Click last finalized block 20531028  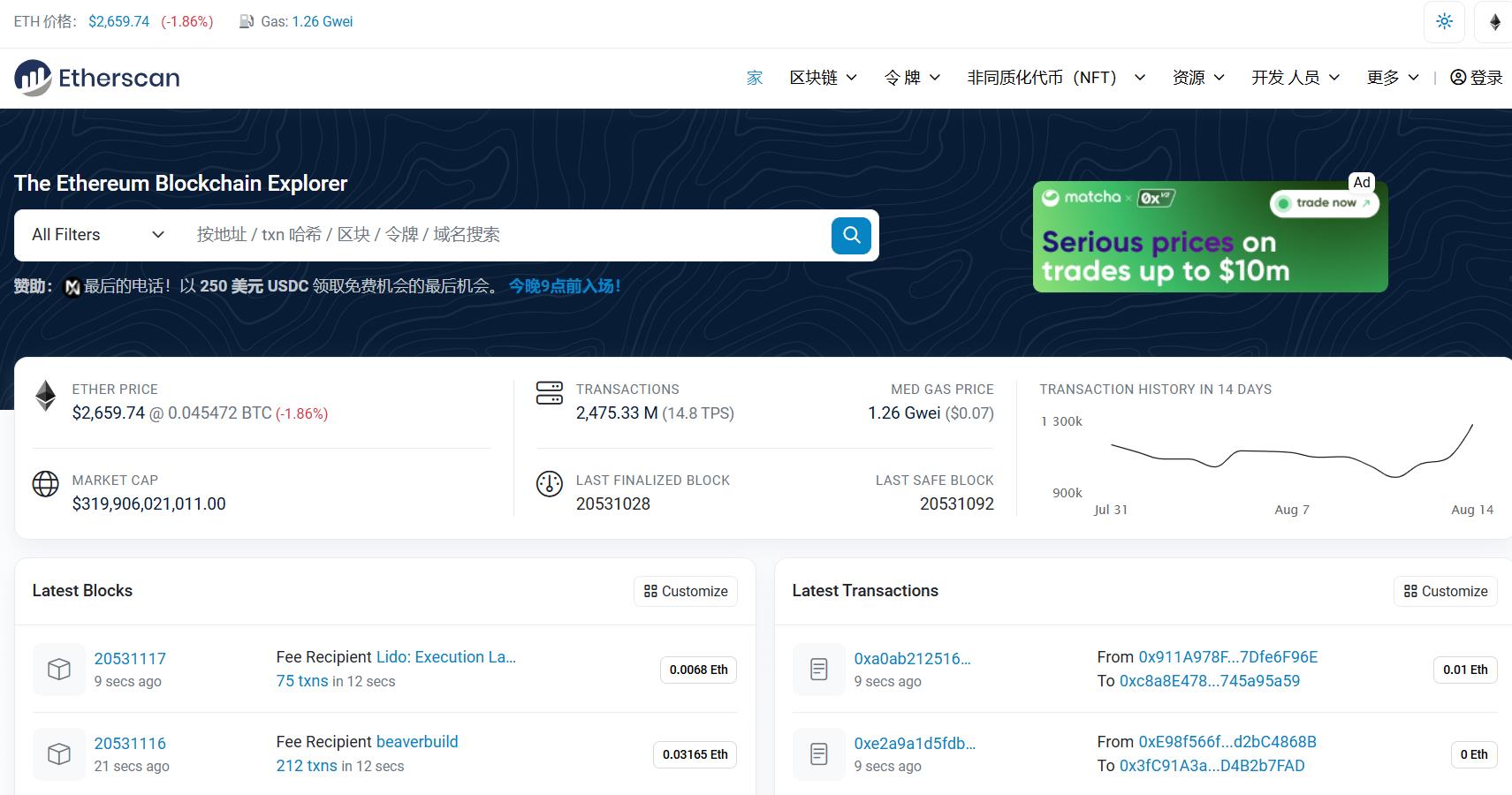click(x=613, y=503)
